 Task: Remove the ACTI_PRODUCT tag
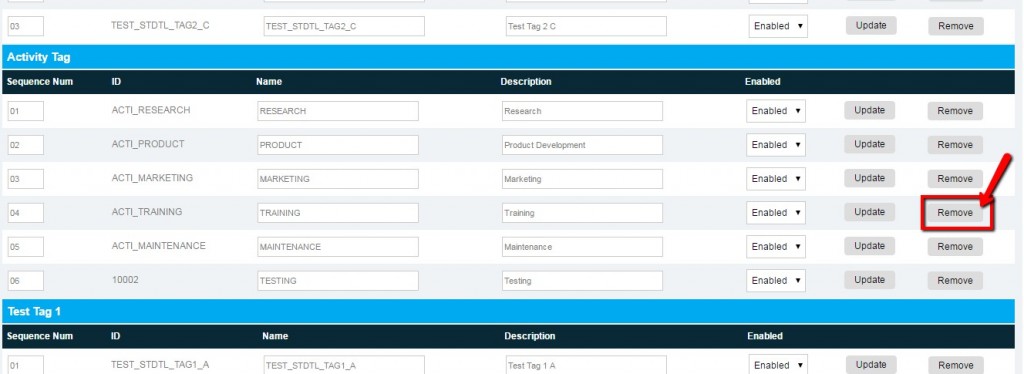[x=955, y=145]
